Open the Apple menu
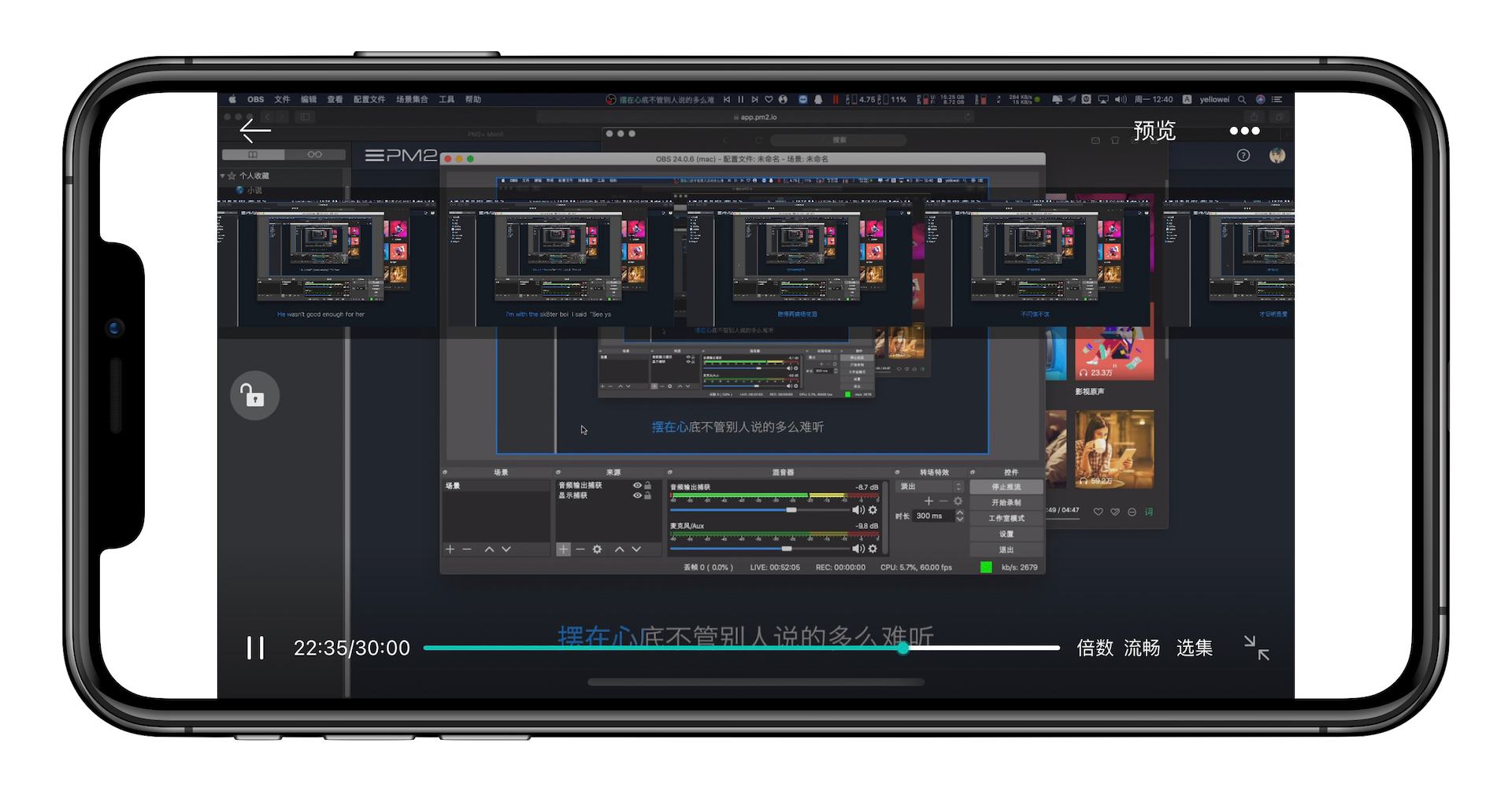The width and height of the screenshot is (1512, 791). coord(232,99)
